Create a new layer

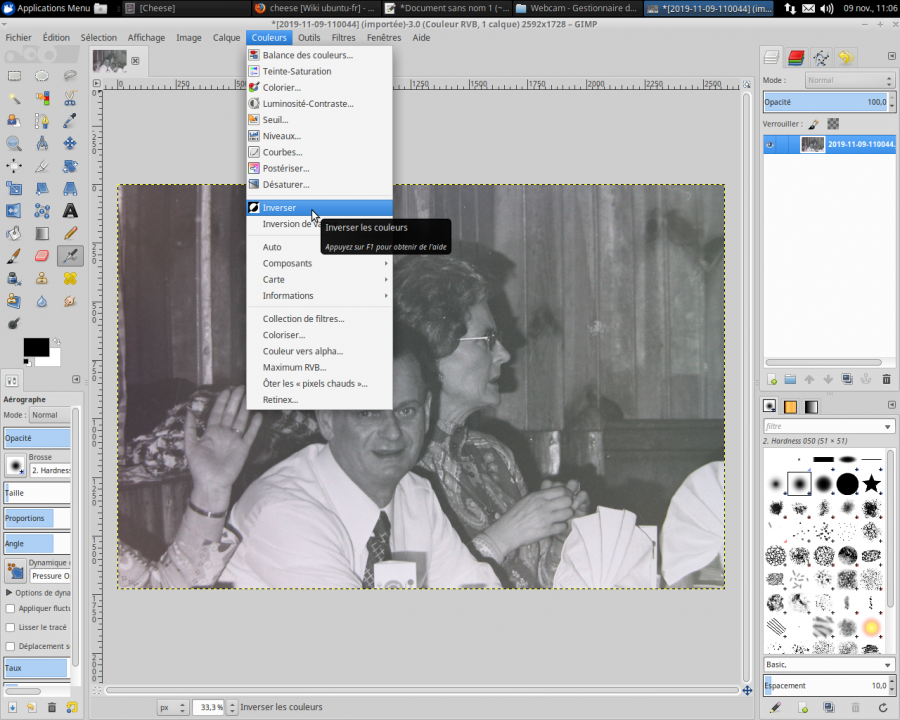tap(772, 379)
